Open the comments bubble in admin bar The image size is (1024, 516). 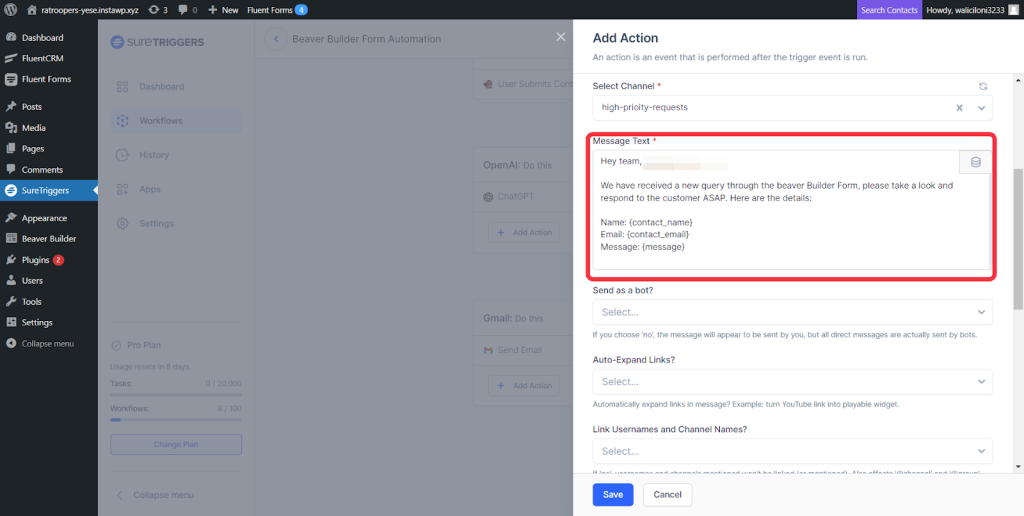pos(187,9)
